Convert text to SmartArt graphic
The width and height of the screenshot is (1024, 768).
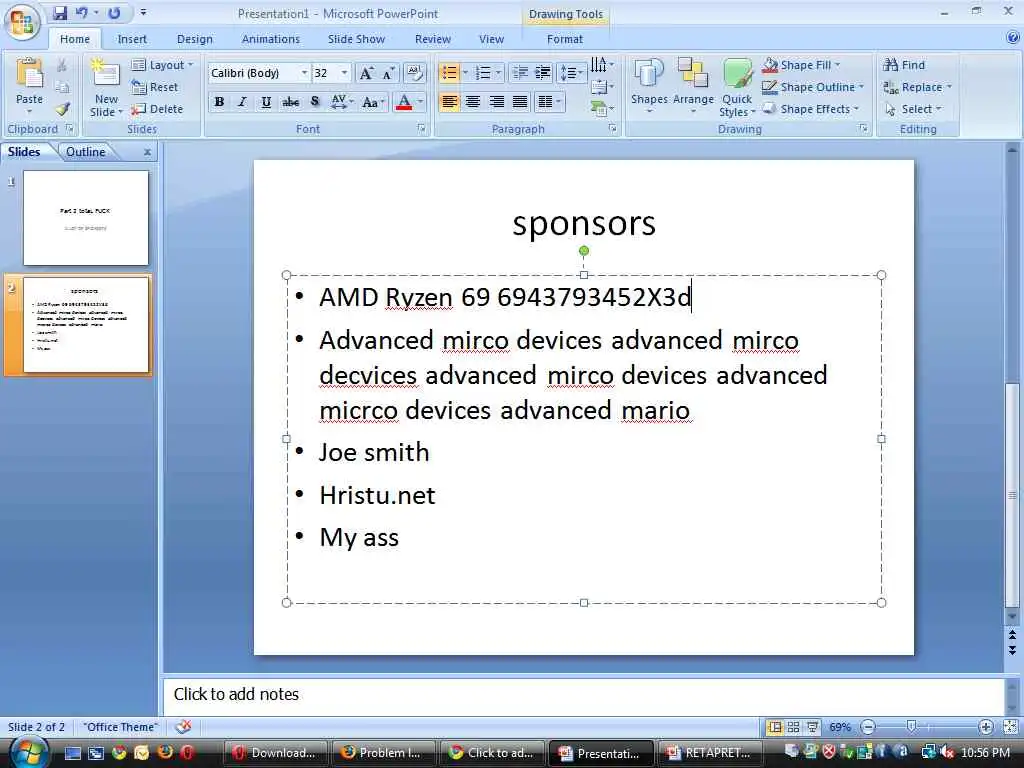pos(601,108)
